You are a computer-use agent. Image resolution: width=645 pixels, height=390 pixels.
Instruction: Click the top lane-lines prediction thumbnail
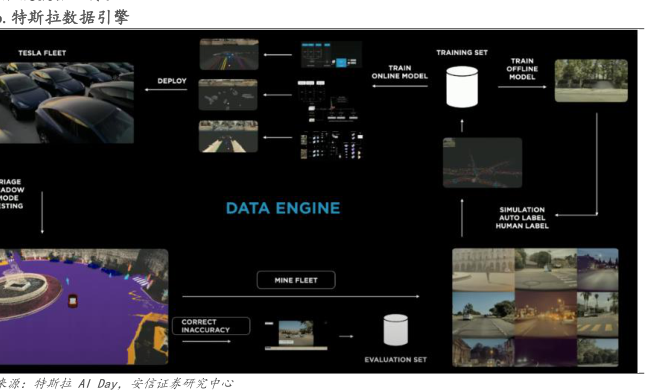[x=229, y=54]
